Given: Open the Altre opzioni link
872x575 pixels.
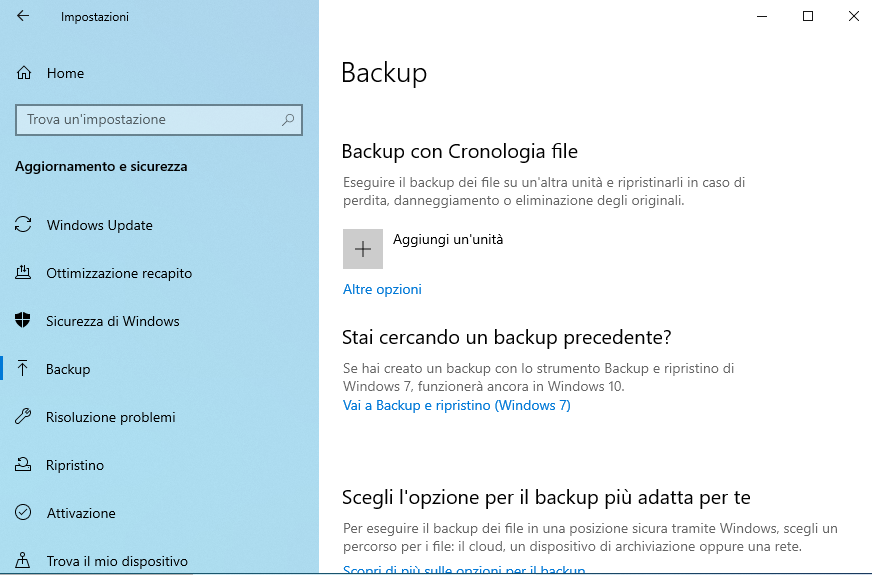Looking at the screenshot, I should pyautogui.click(x=382, y=289).
